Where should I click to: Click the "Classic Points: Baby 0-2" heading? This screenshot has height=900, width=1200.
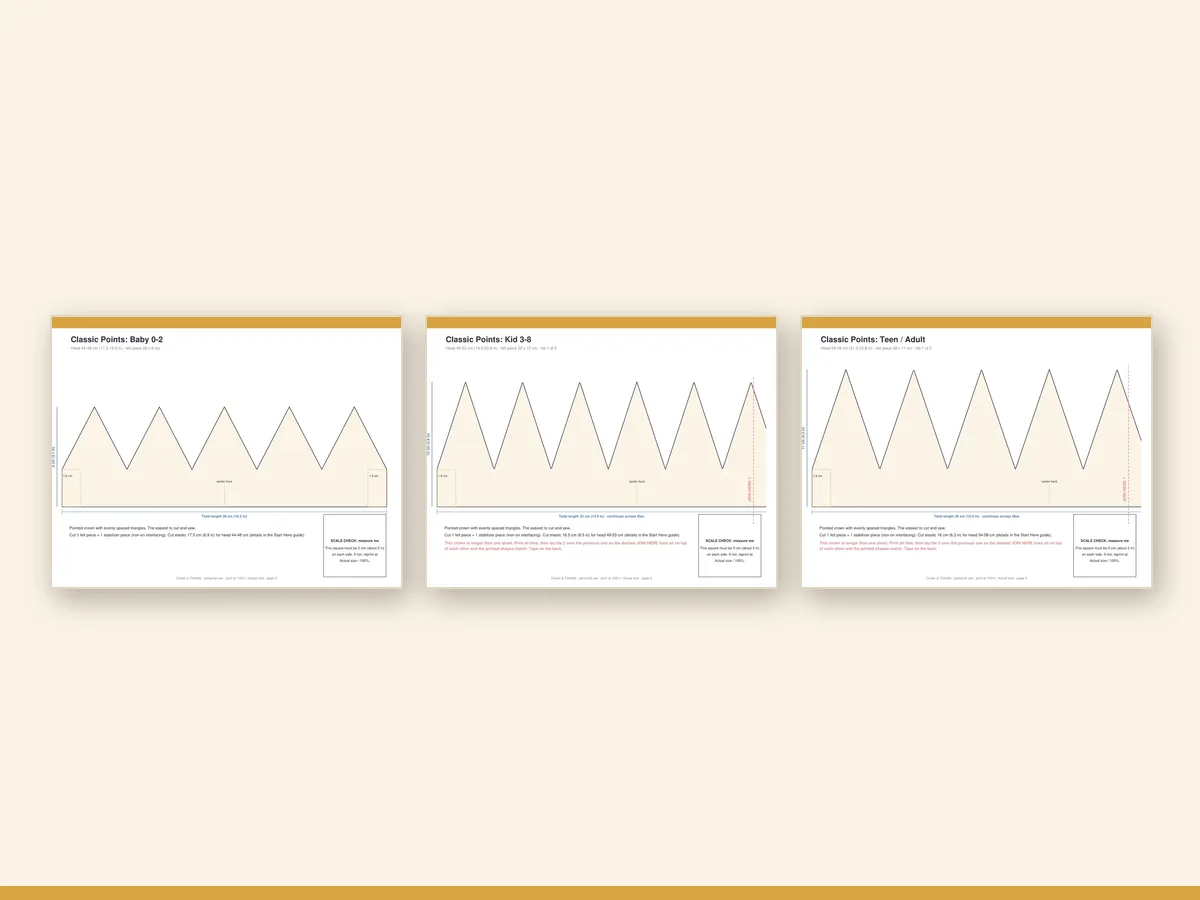pyautogui.click(x=118, y=339)
